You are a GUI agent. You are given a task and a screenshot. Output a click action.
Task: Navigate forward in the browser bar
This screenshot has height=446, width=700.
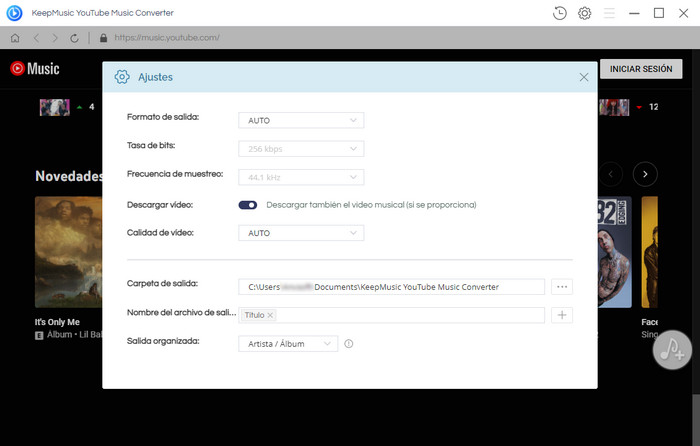[55, 38]
